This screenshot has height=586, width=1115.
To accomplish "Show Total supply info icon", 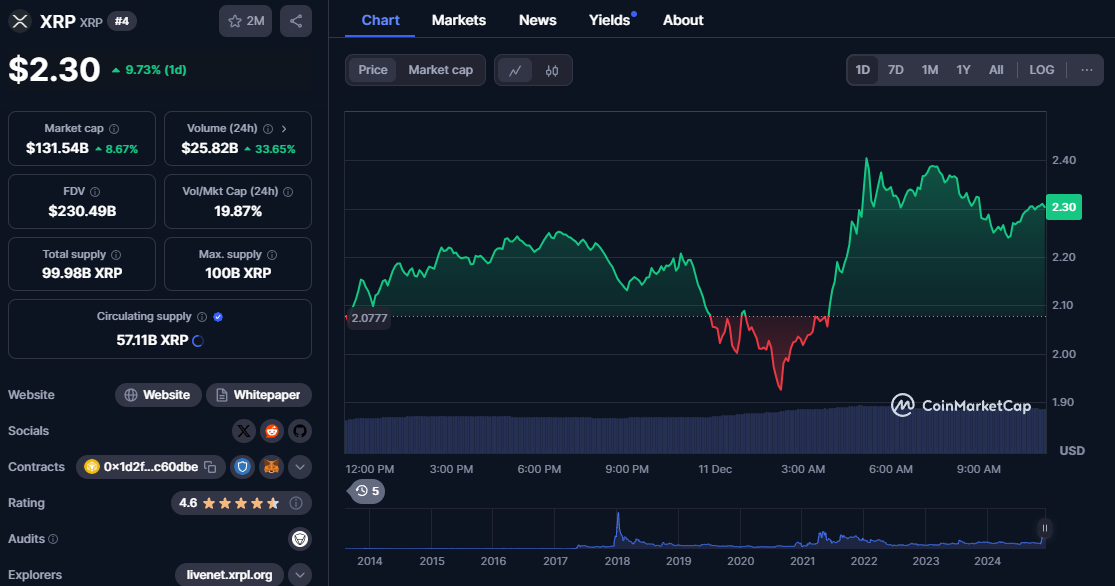I will tap(116, 255).
